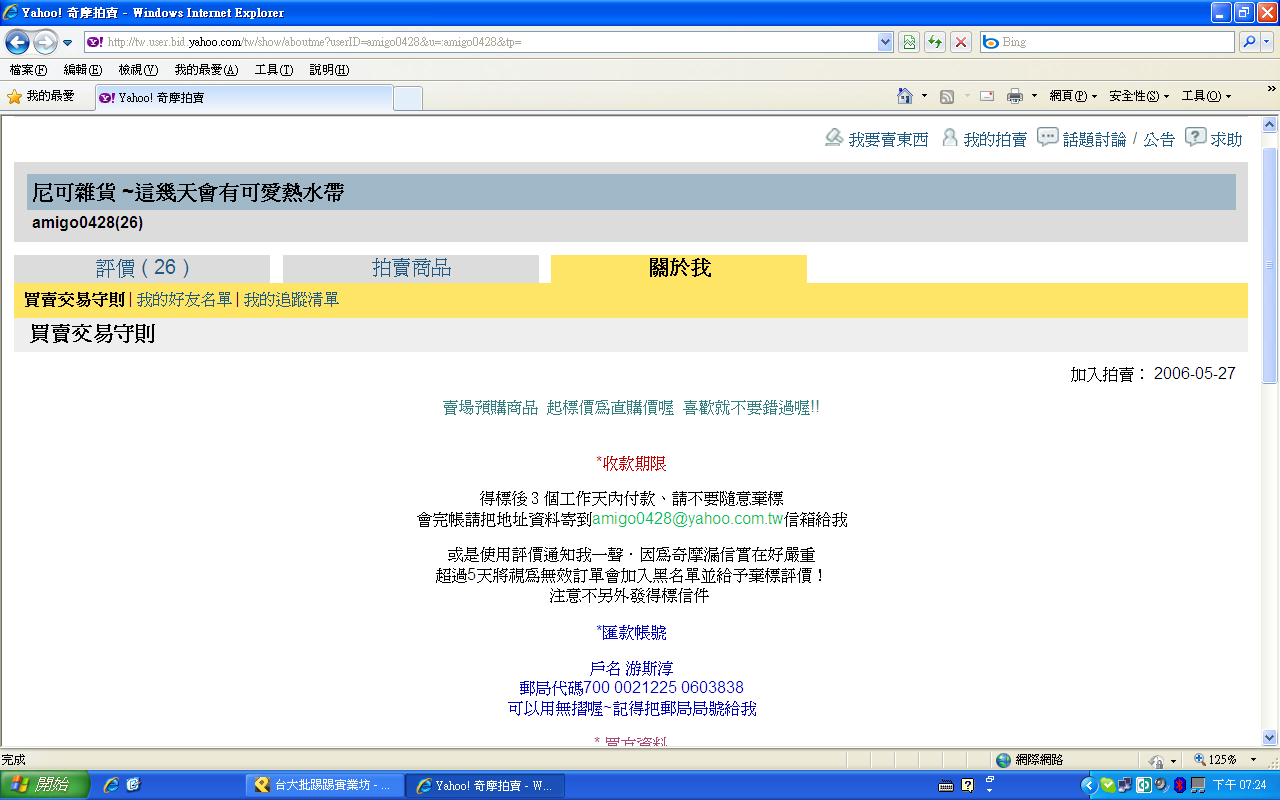
Task: Click the Print icon
Action: [x=1015, y=96]
